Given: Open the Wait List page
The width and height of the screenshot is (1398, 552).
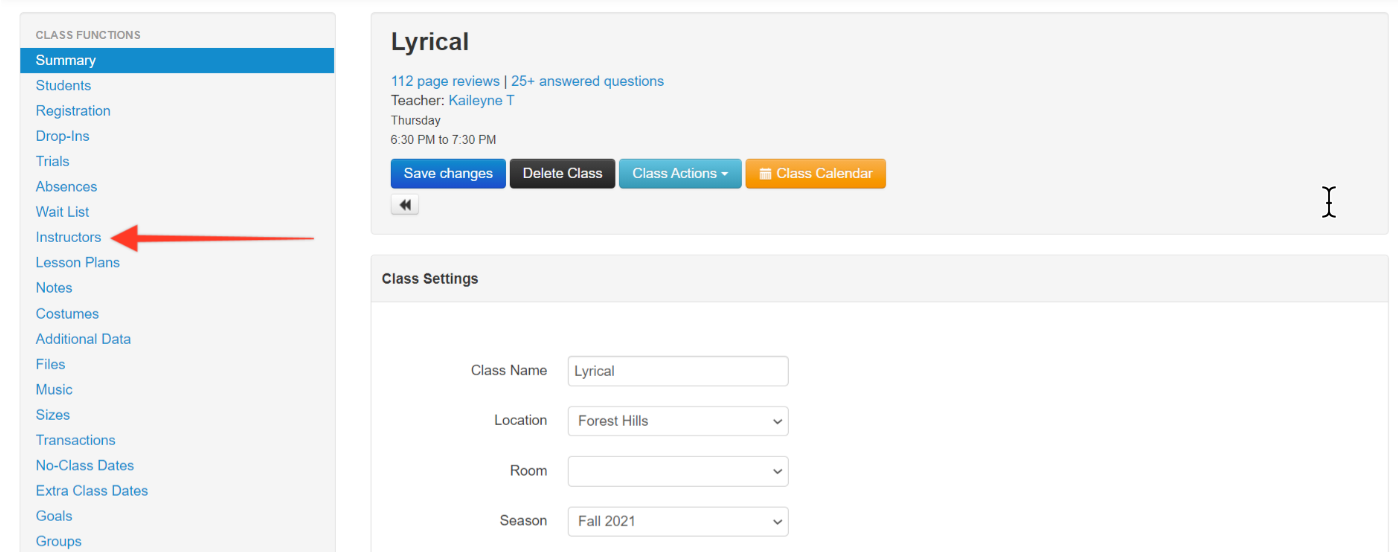Looking at the screenshot, I should [x=62, y=212].
